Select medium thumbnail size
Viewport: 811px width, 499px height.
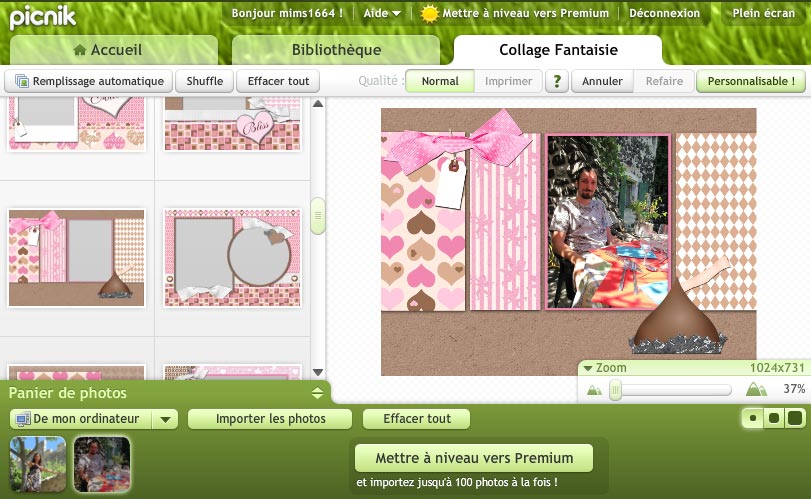(774, 418)
